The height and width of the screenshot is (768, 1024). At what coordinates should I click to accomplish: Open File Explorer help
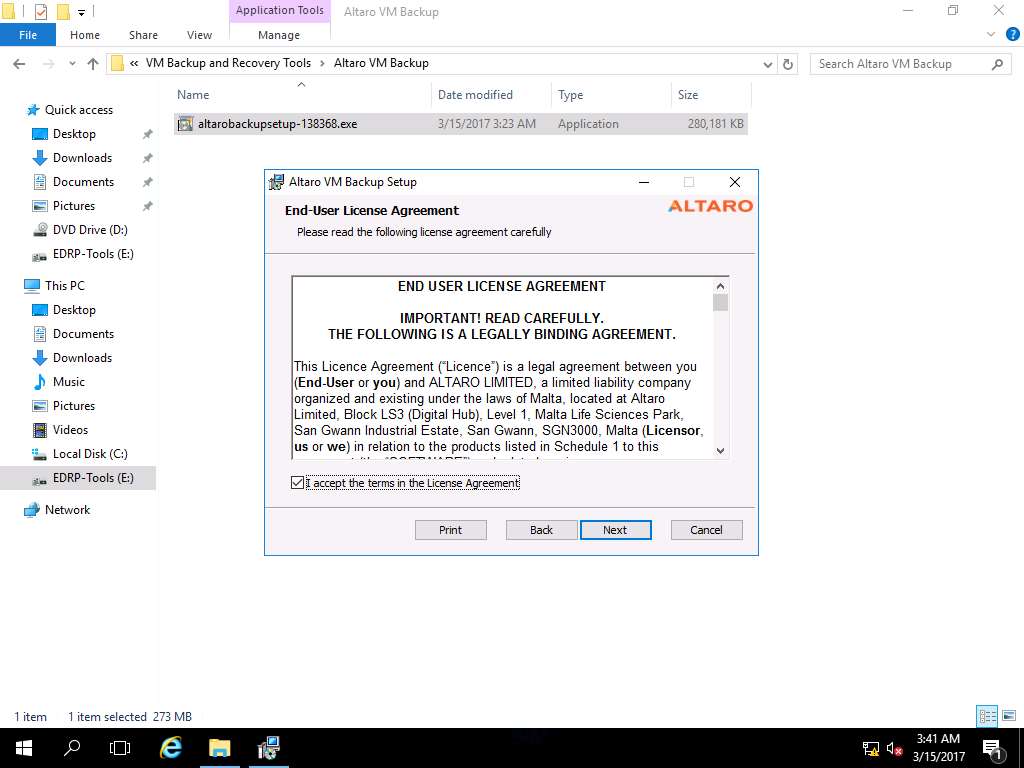click(1012, 35)
